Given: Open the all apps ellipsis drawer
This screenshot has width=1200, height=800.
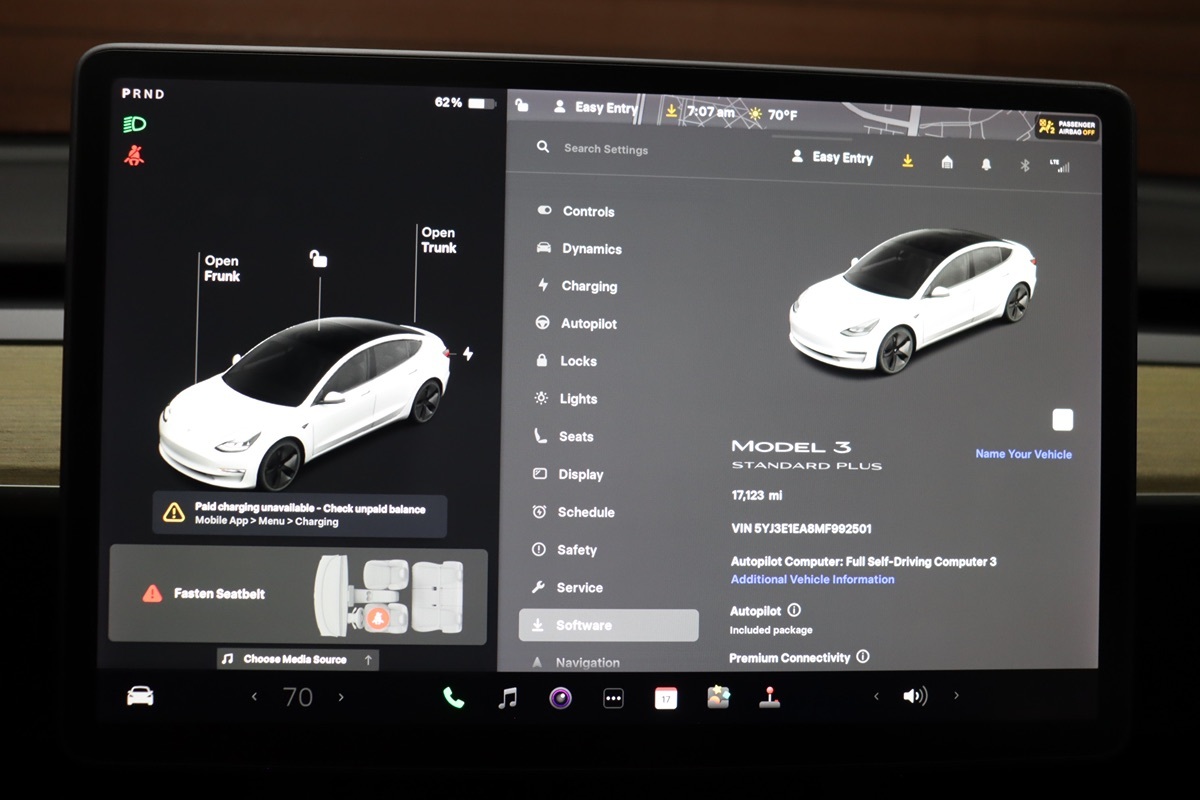Looking at the screenshot, I should pos(613,696).
